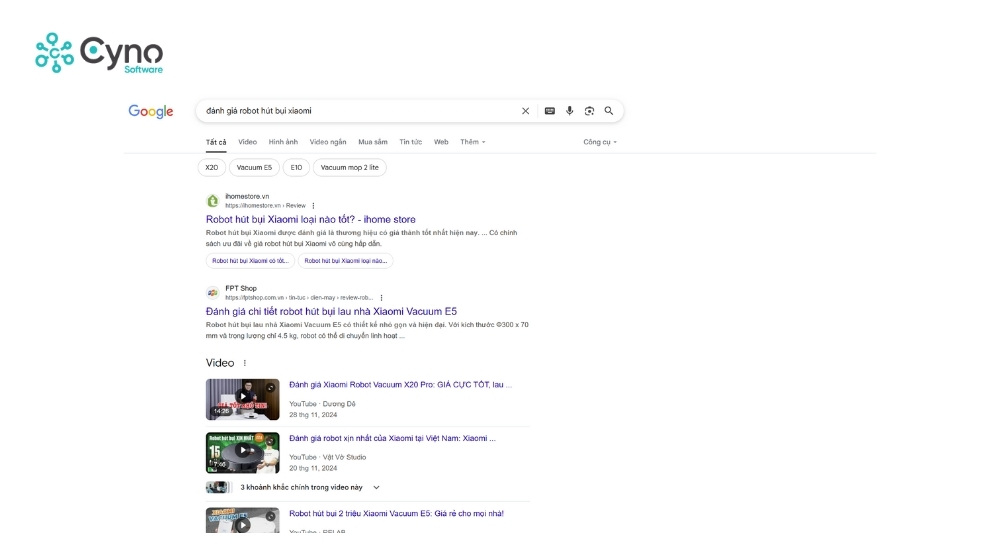Click Robot hút bụi Xiaomi loại nào sitelink chip
This screenshot has height=550, width=1000.
tap(346, 261)
